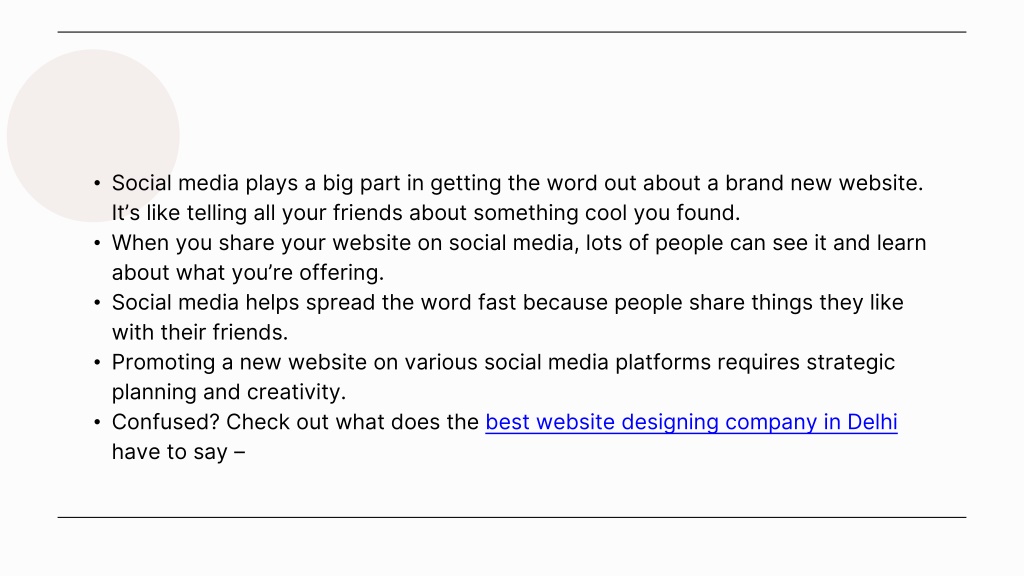Click the line 'It's like telling all your friends'

[426, 213]
